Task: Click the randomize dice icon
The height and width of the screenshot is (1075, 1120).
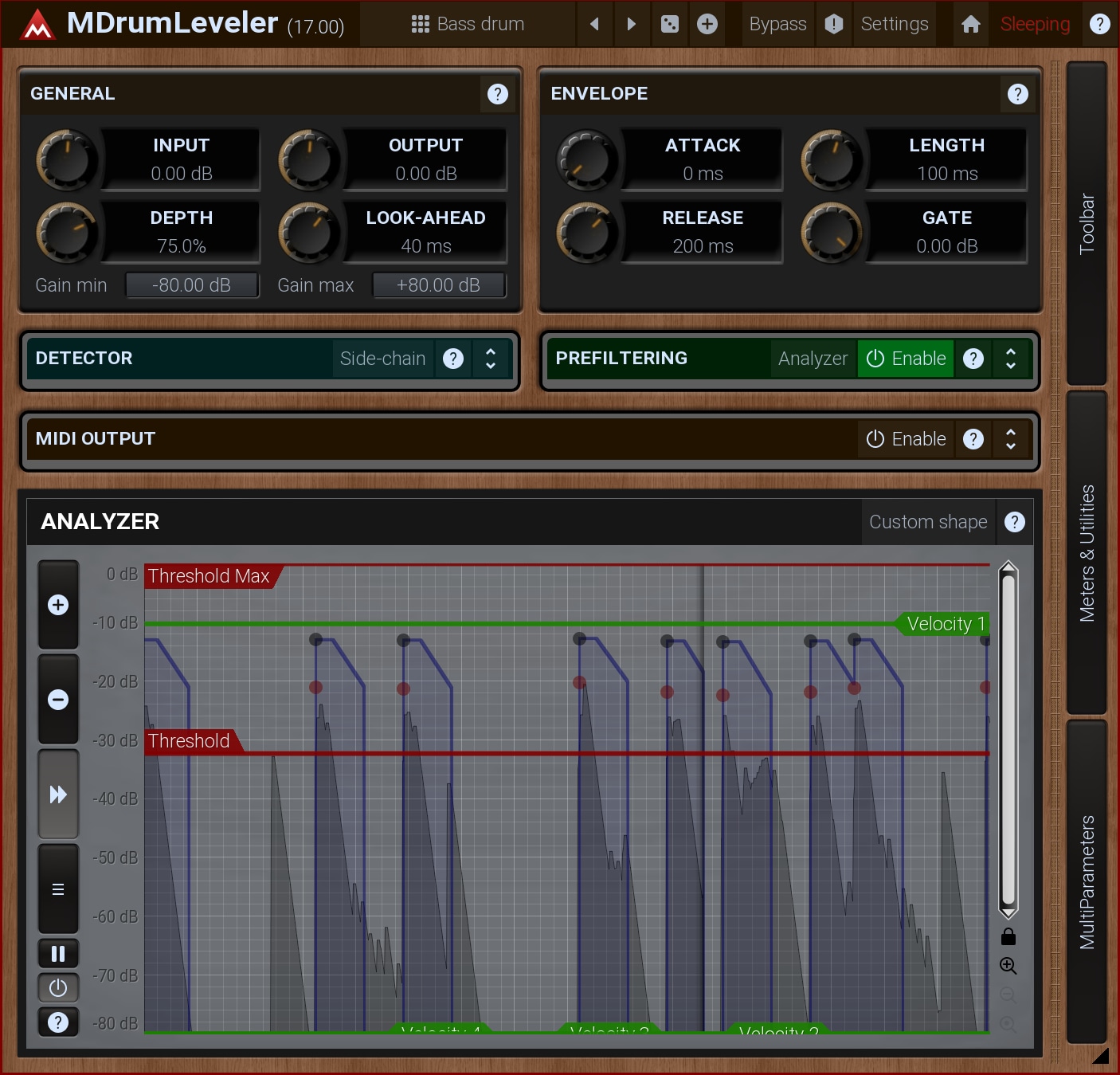Action: coord(670,24)
